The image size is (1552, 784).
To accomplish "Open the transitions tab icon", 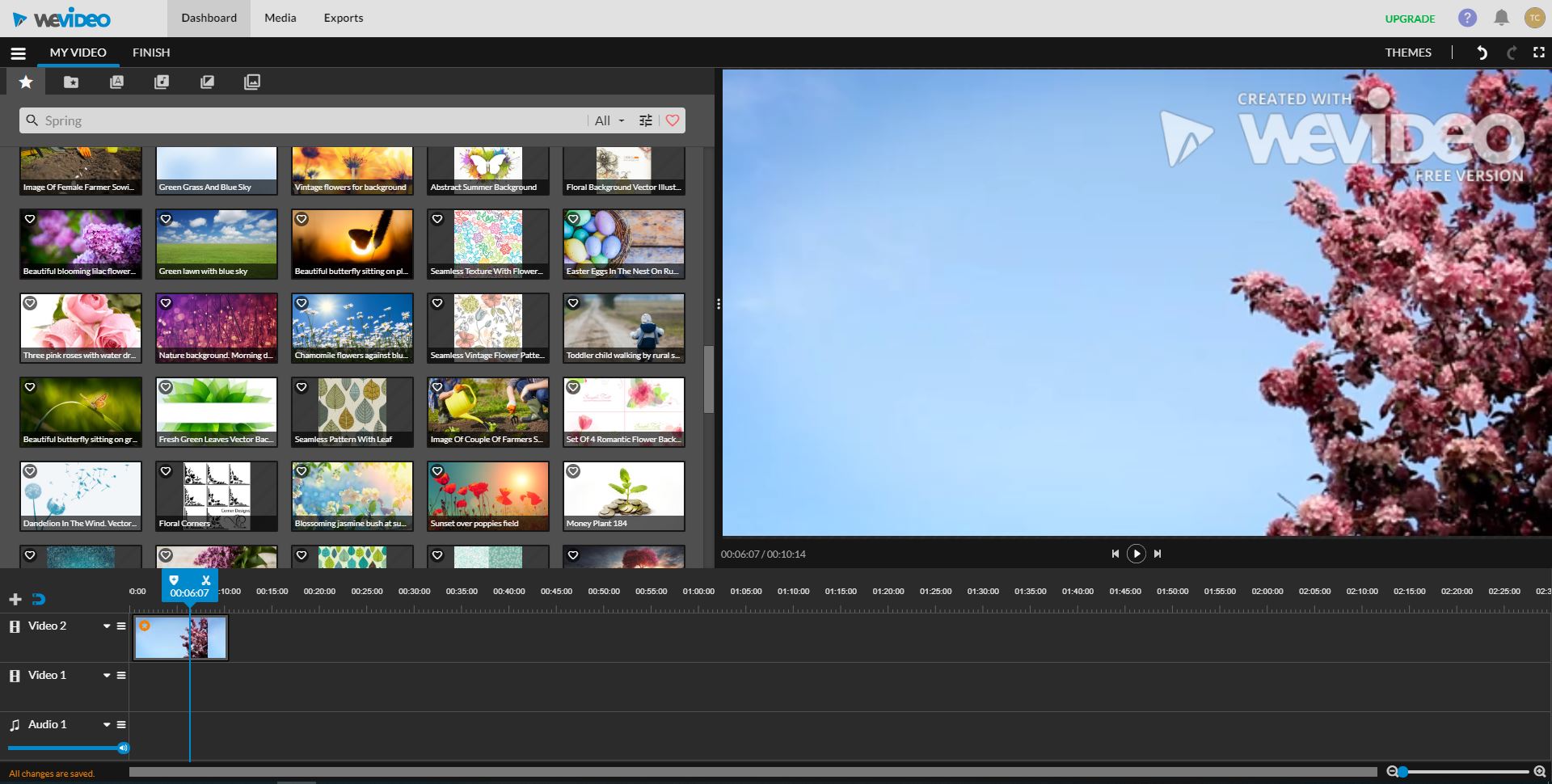I will (x=207, y=82).
